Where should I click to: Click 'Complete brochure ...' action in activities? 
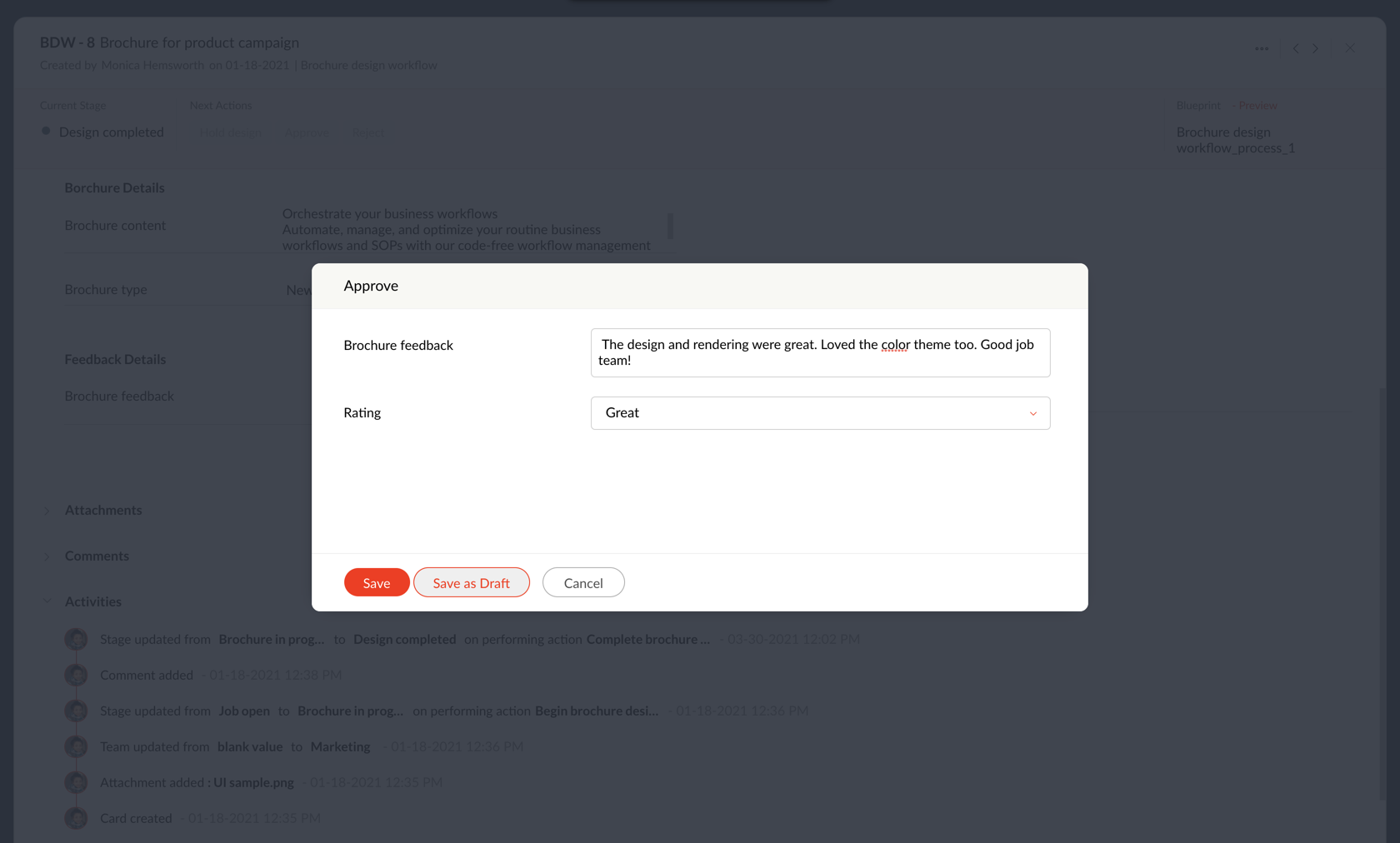(648, 640)
